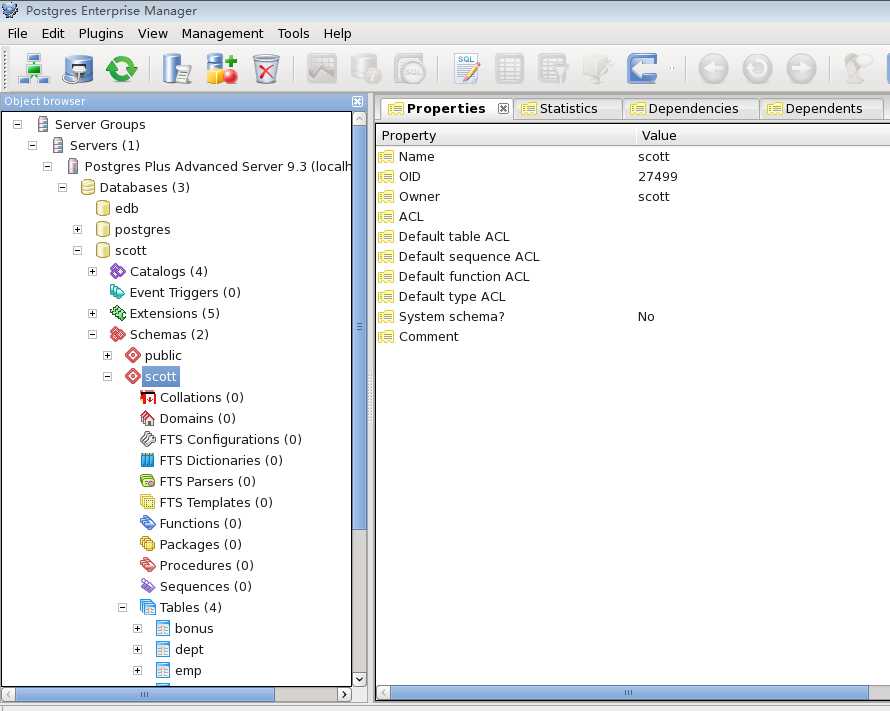Open the View menu
The height and width of the screenshot is (711, 890).
pos(153,33)
